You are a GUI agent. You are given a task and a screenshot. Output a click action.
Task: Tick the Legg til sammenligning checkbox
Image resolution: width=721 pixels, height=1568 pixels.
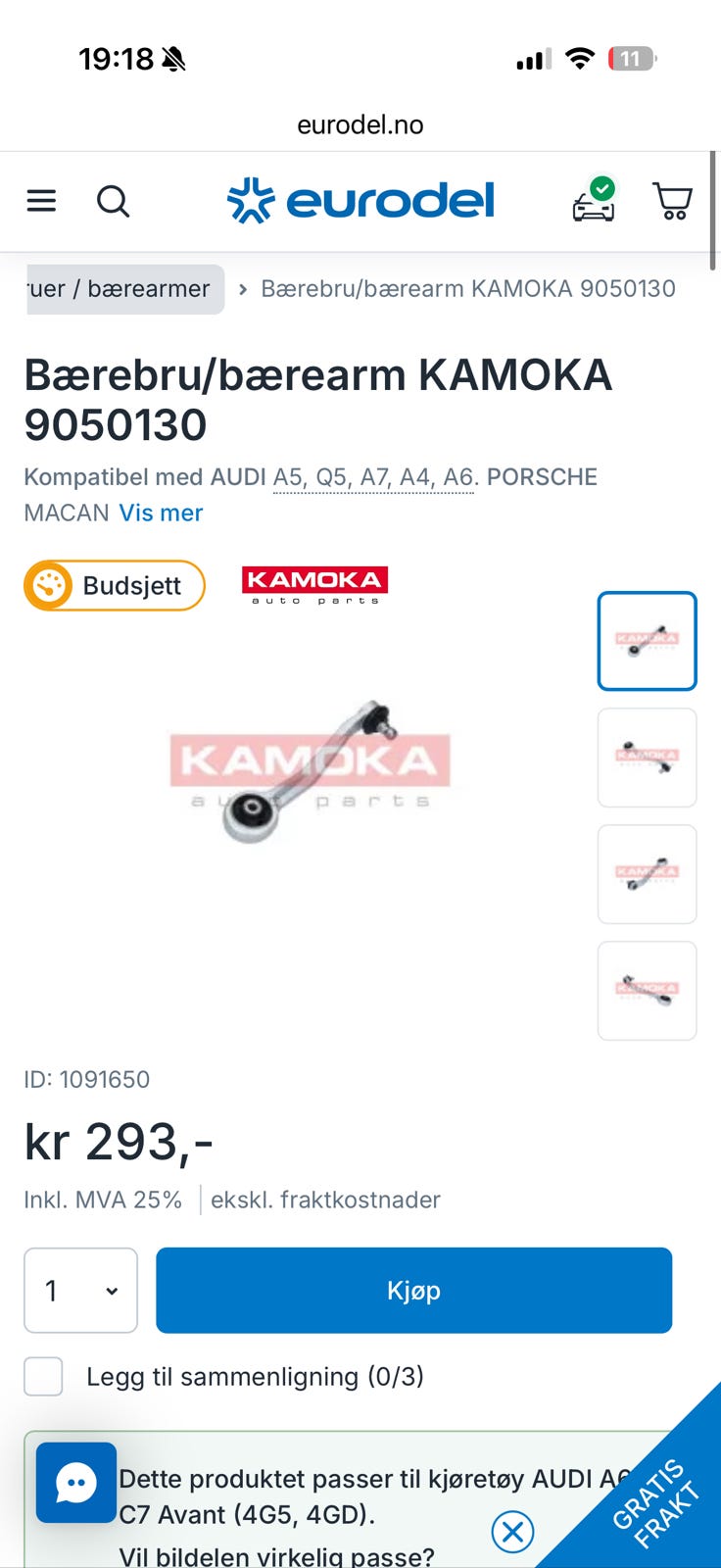(x=43, y=1376)
